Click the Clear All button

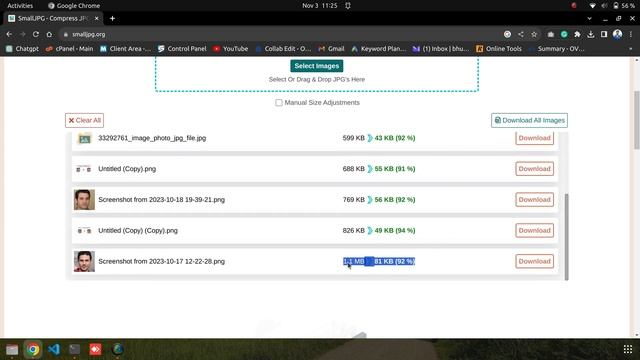pyautogui.click(x=84, y=120)
